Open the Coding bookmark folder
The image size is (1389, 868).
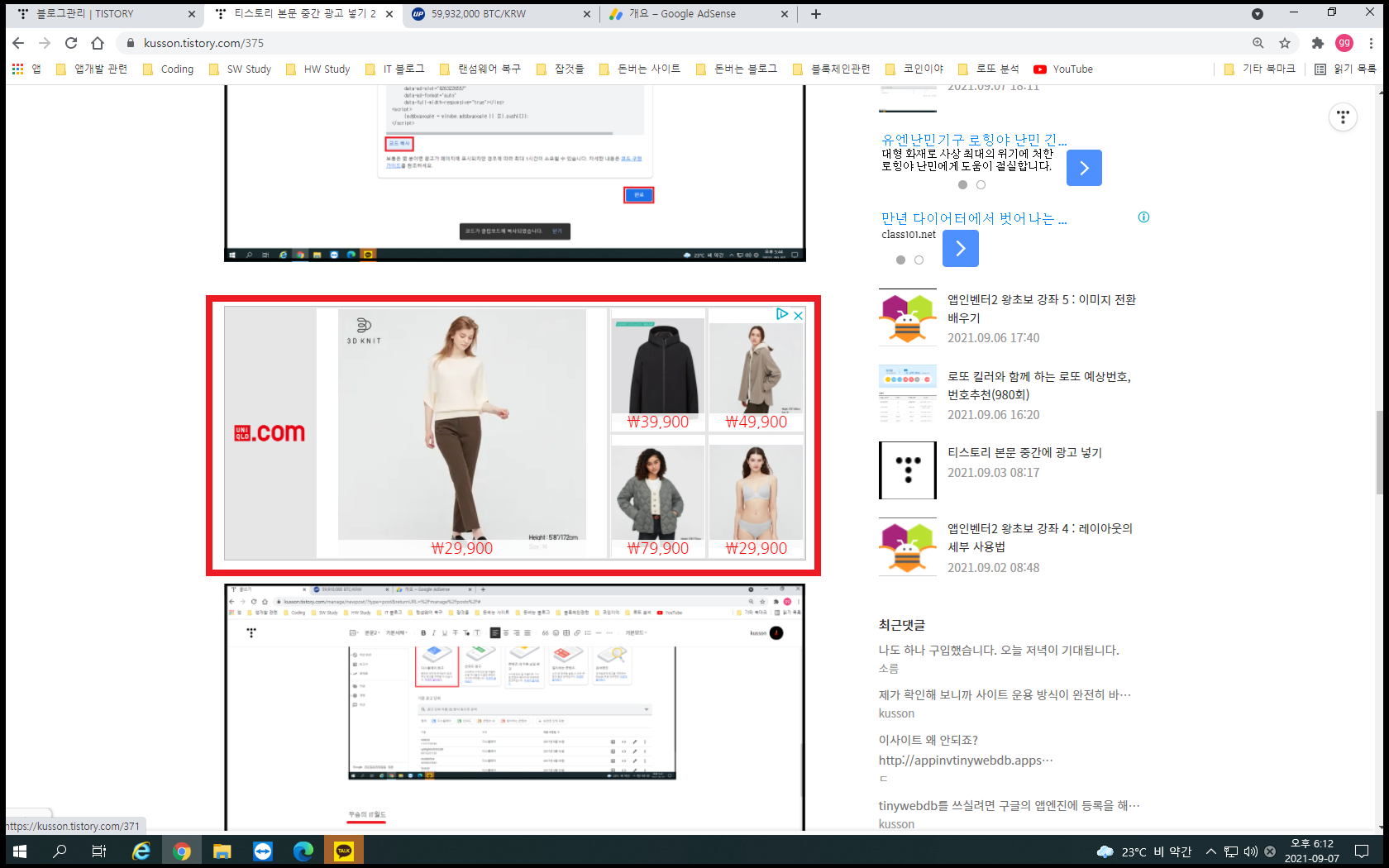(169, 69)
